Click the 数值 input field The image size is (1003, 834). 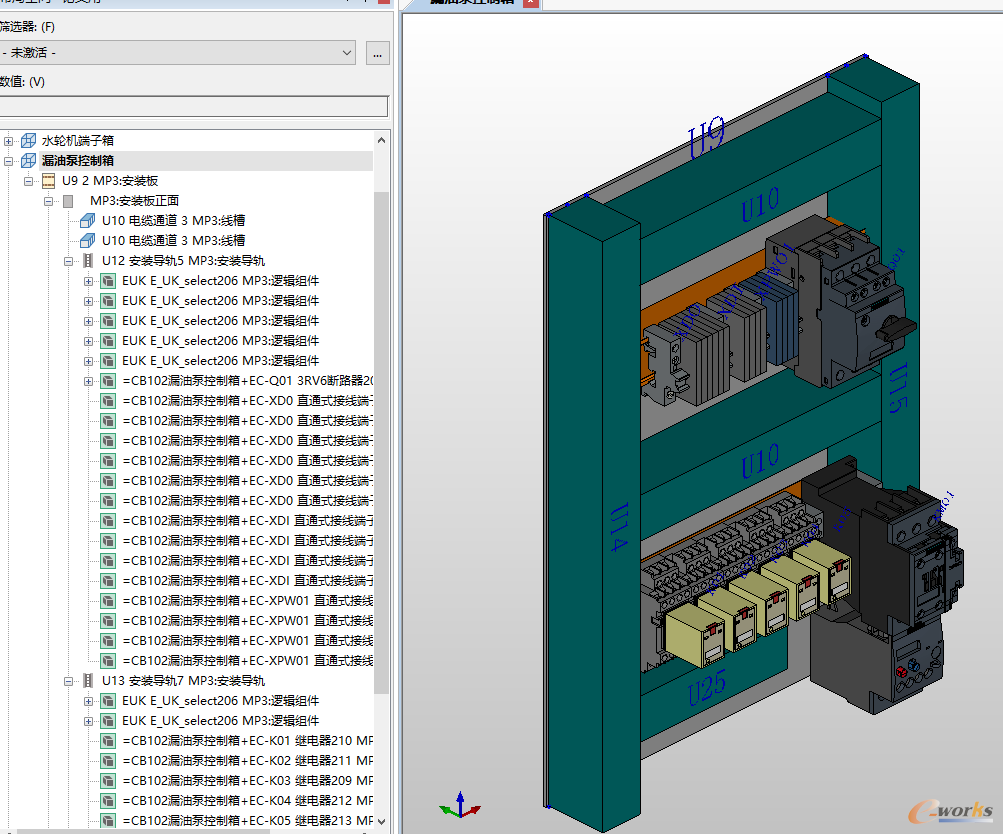[x=194, y=106]
